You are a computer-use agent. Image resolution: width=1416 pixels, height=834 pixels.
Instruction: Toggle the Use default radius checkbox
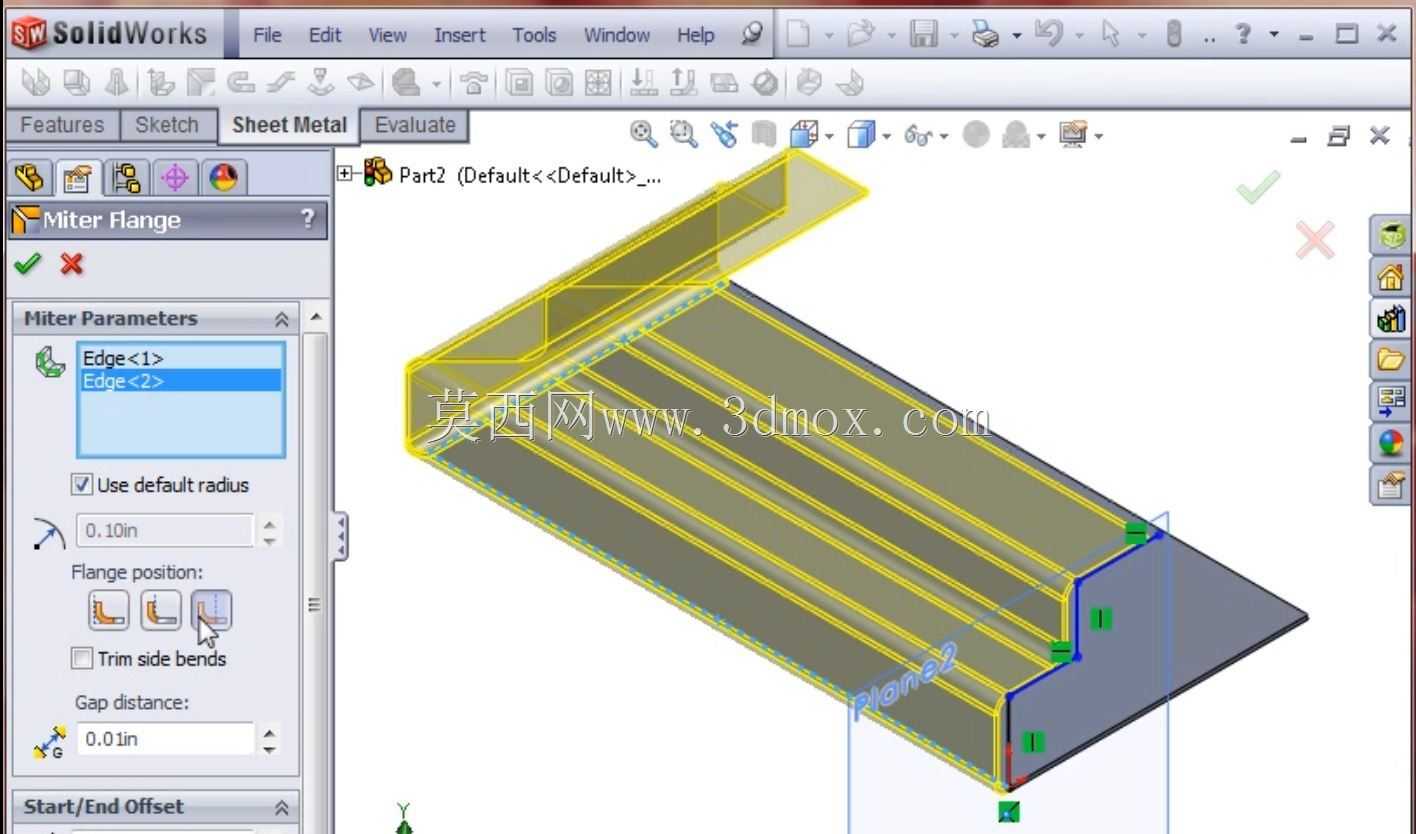click(x=82, y=485)
